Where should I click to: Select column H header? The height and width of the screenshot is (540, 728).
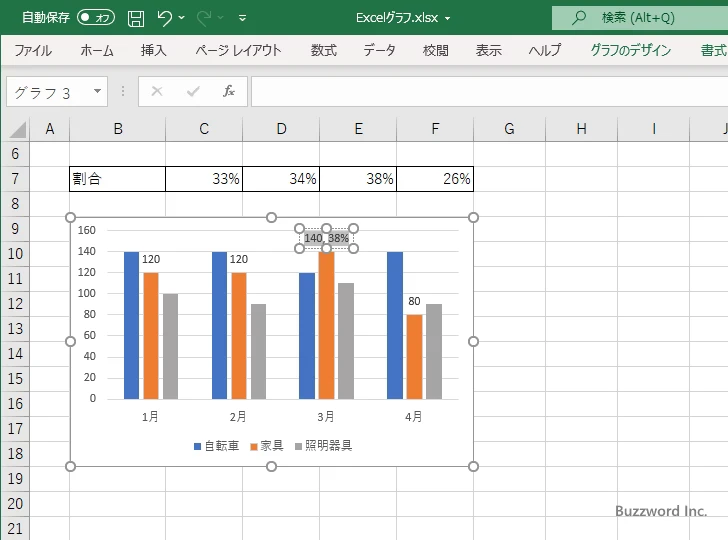click(x=581, y=129)
